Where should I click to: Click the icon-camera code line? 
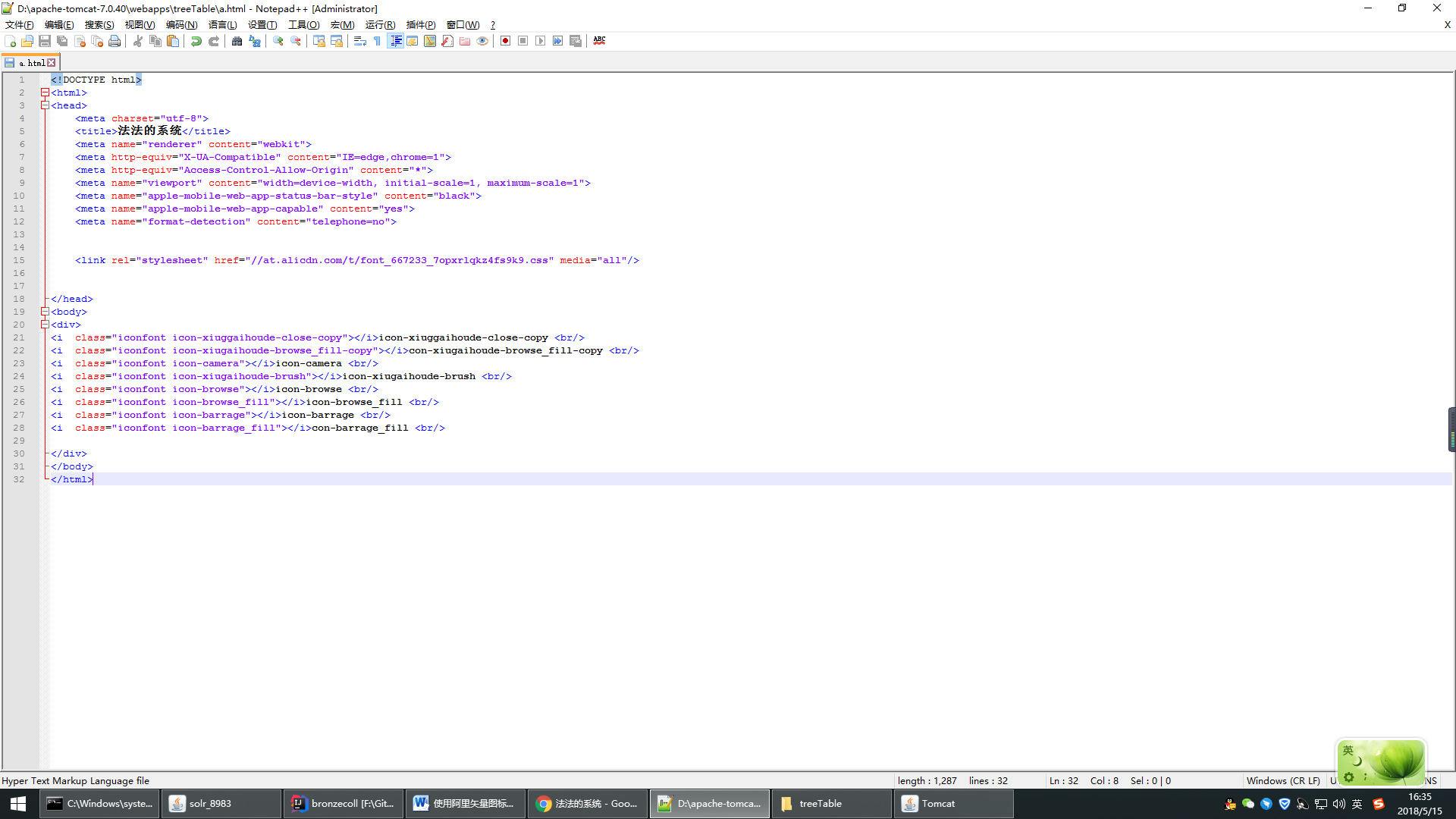click(215, 363)
